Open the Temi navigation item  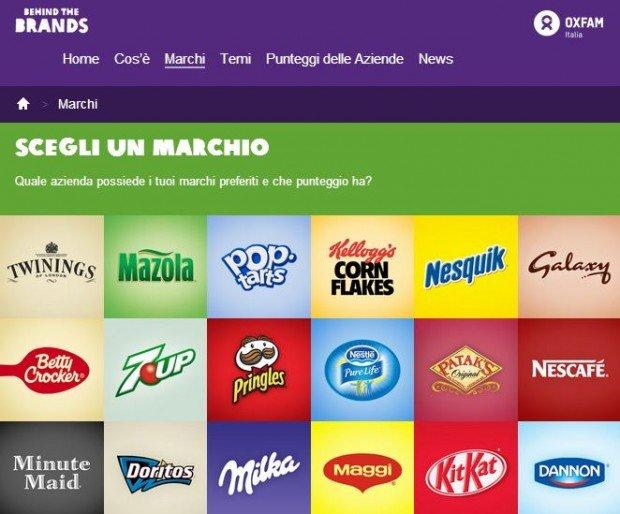point(235,59)
